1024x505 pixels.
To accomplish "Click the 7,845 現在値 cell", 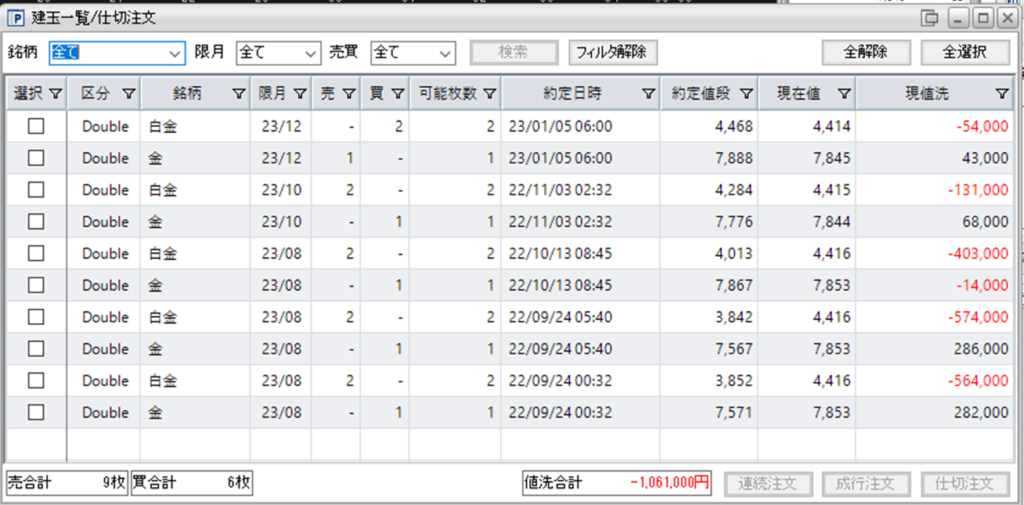I will [x=807, y=158].
